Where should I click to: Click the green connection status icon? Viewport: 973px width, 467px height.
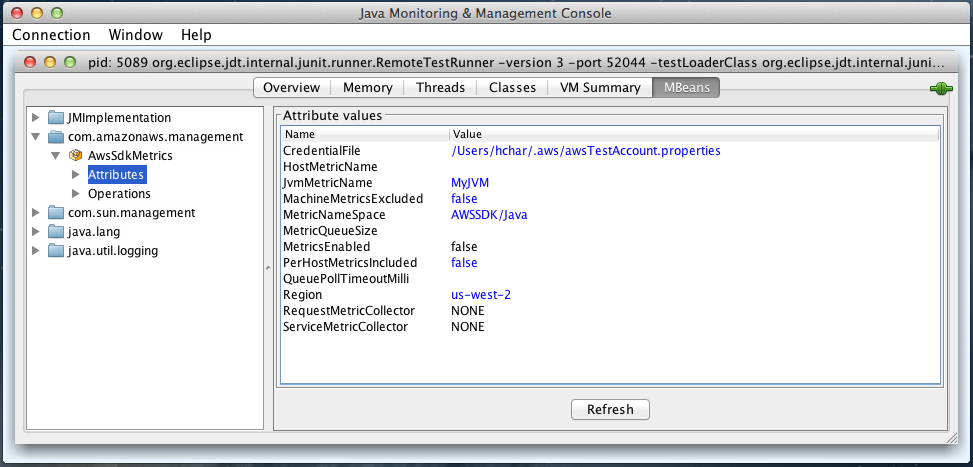pos(941,88)
